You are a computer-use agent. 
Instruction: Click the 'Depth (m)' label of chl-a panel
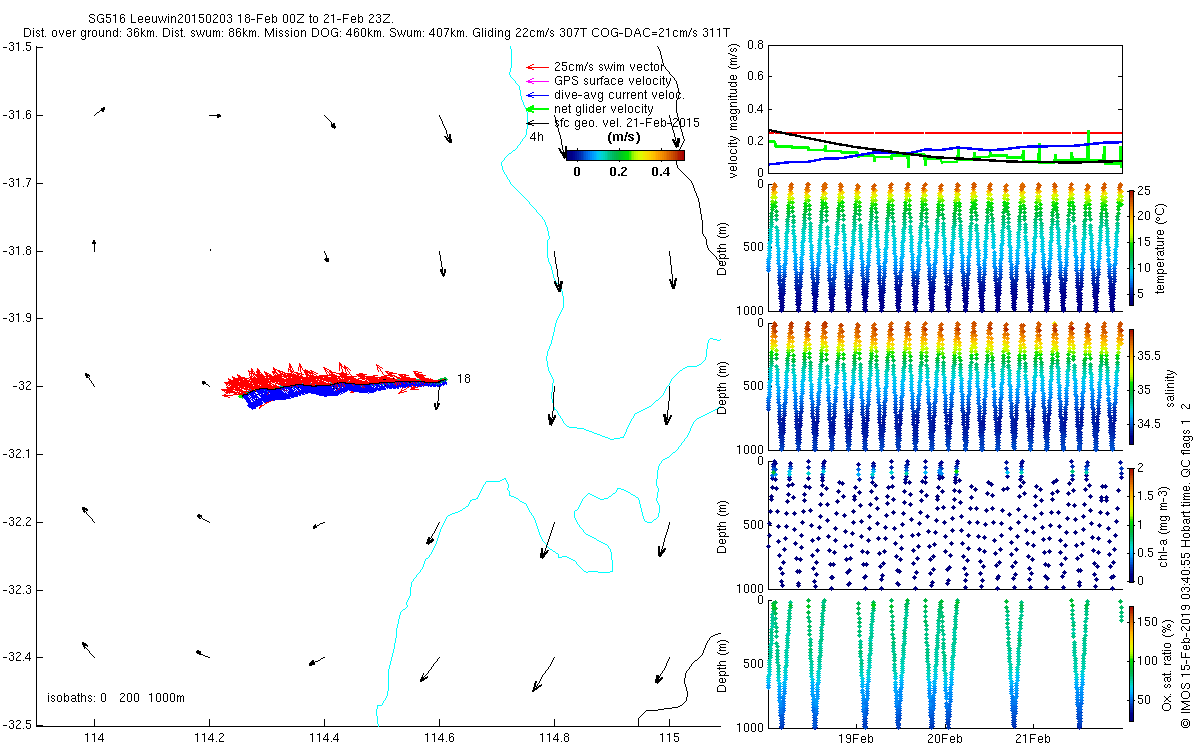click(724, 524)
